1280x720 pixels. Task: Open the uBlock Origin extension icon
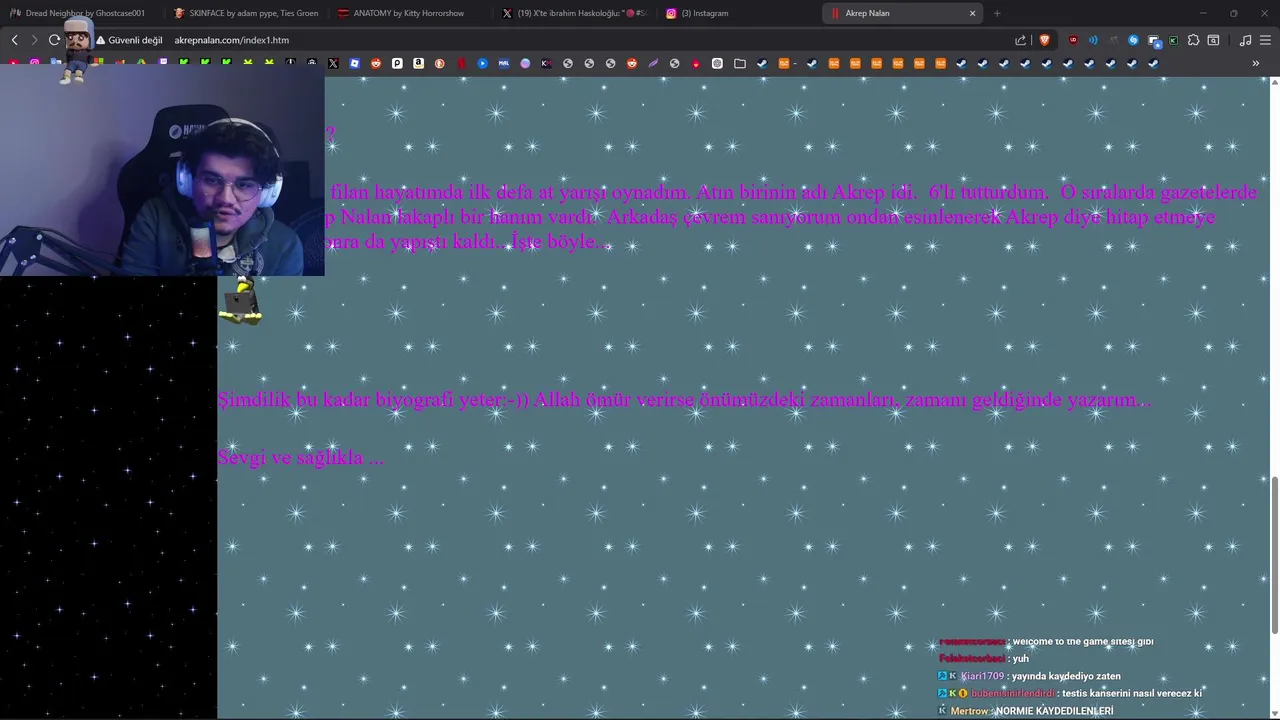point(1073,40)
